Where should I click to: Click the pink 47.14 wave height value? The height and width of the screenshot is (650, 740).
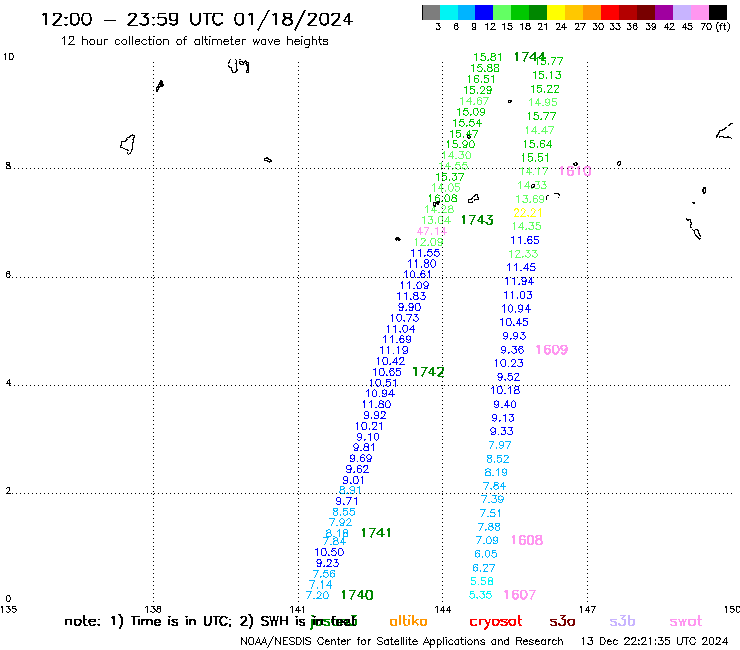(431, 231)
